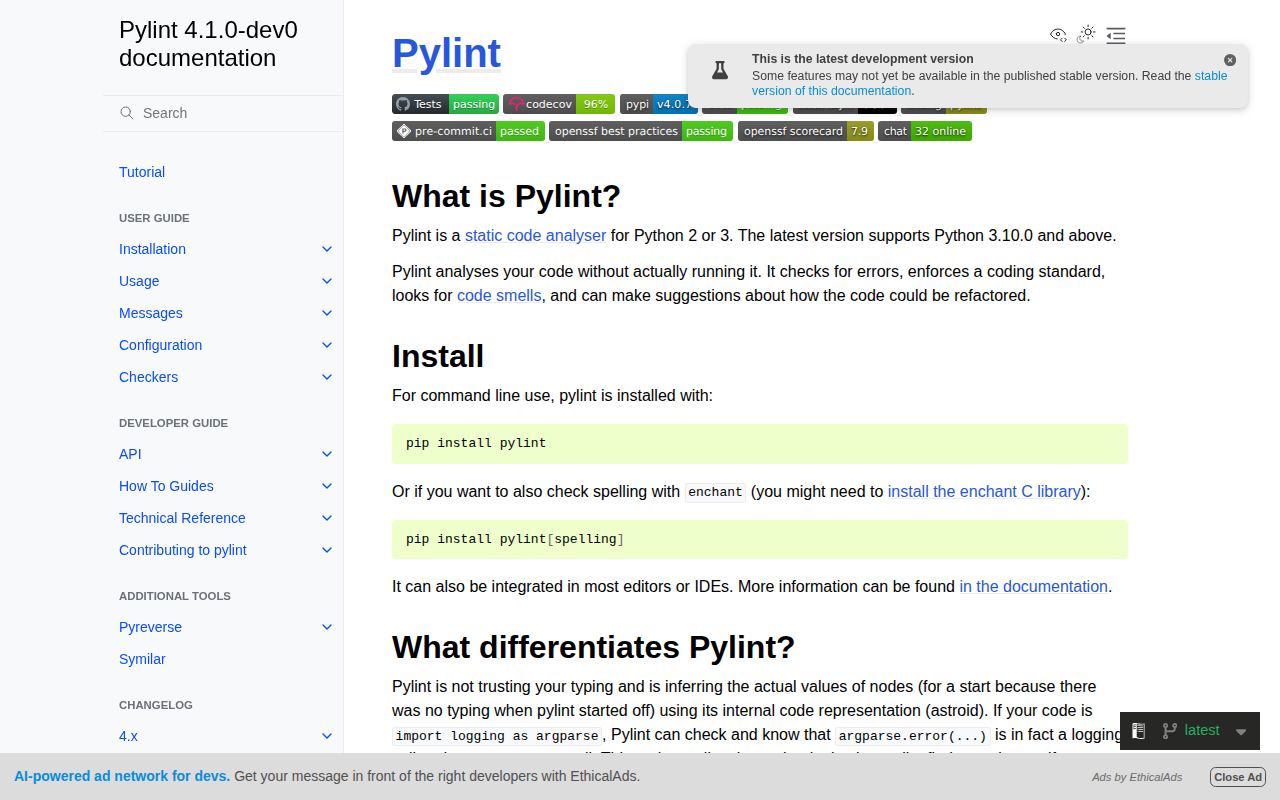Open Symilar tool page

[x=142, y=659]
